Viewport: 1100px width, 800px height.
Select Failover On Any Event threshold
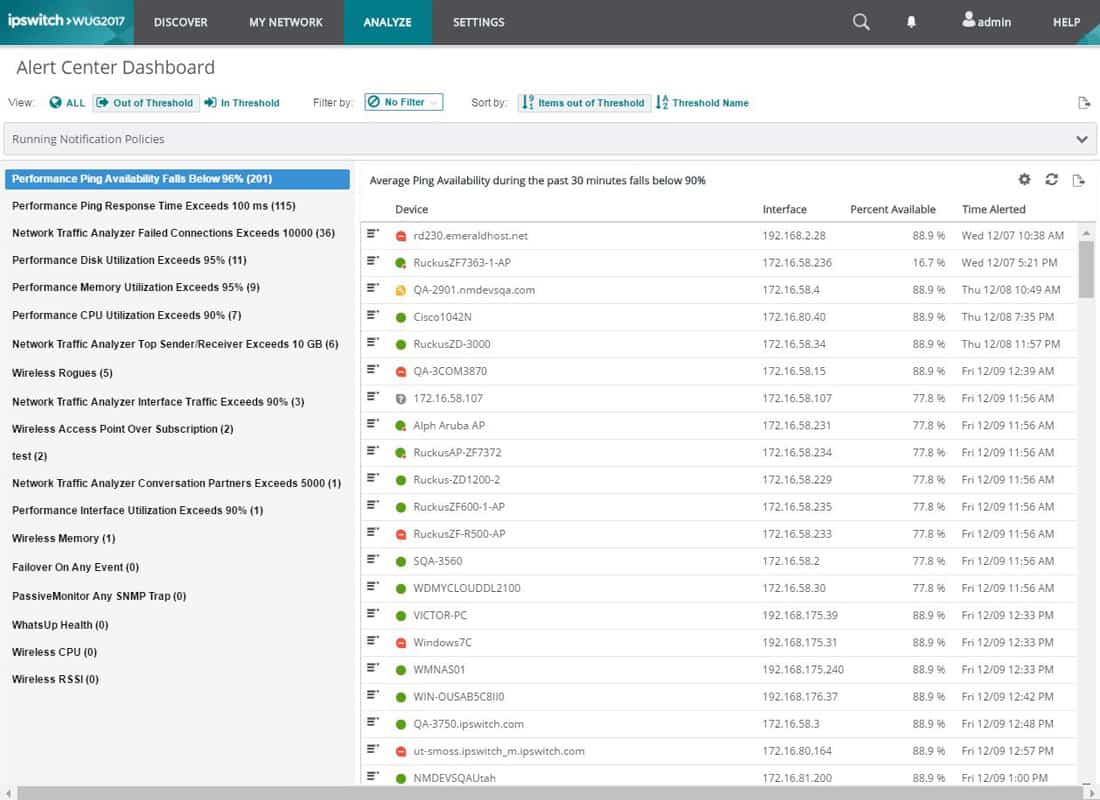[x=75, y=567]
